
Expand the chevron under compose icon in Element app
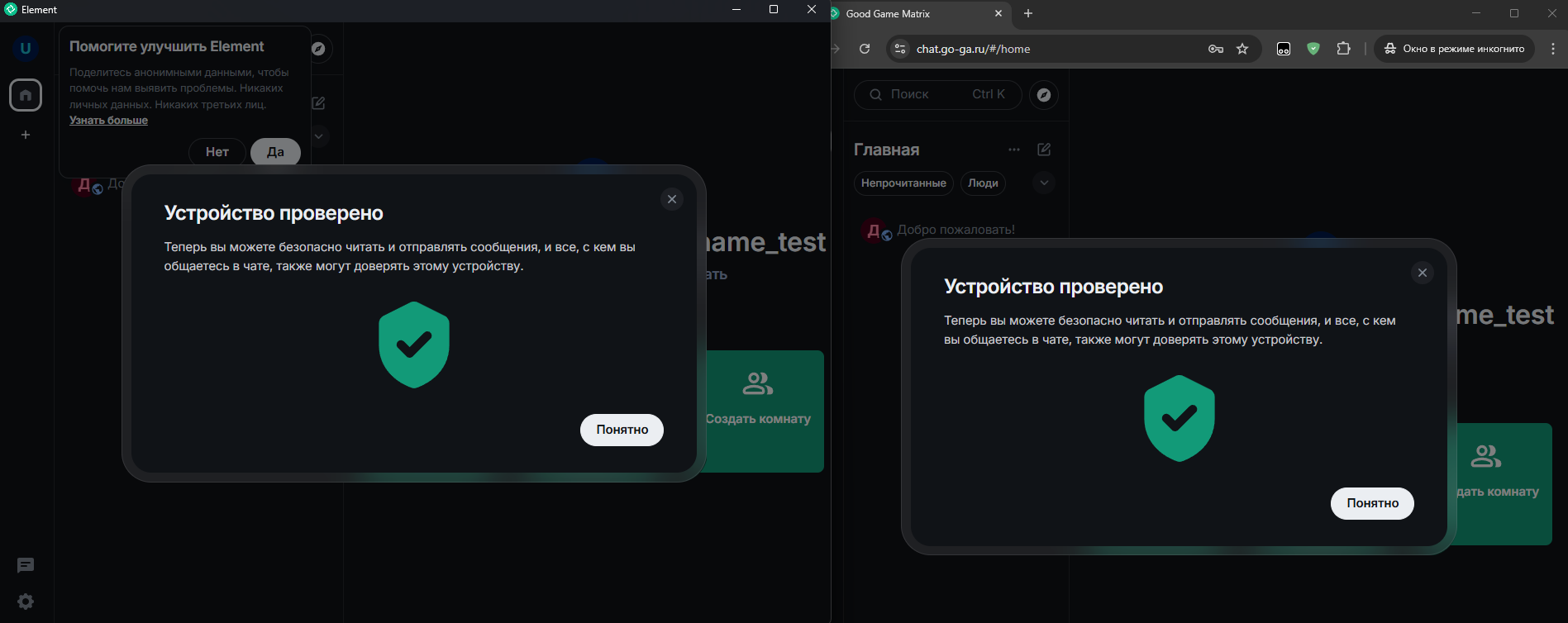(x=319, y=136)
